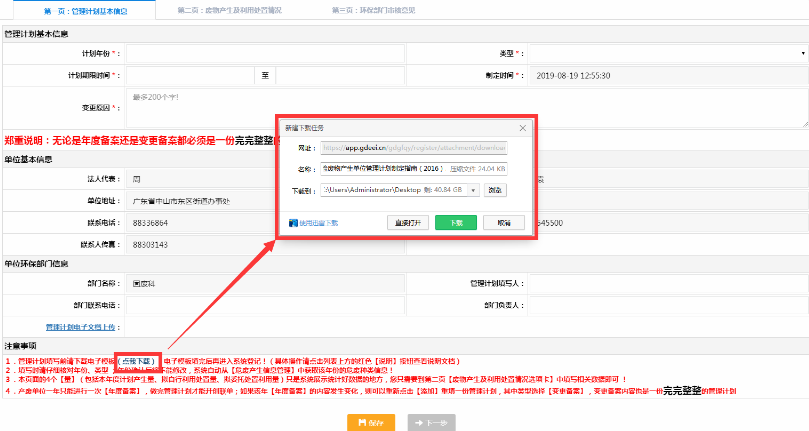The image size is (809, 431).
Task: Click the 计划期限时间 start date field
Action: (190, 75)
